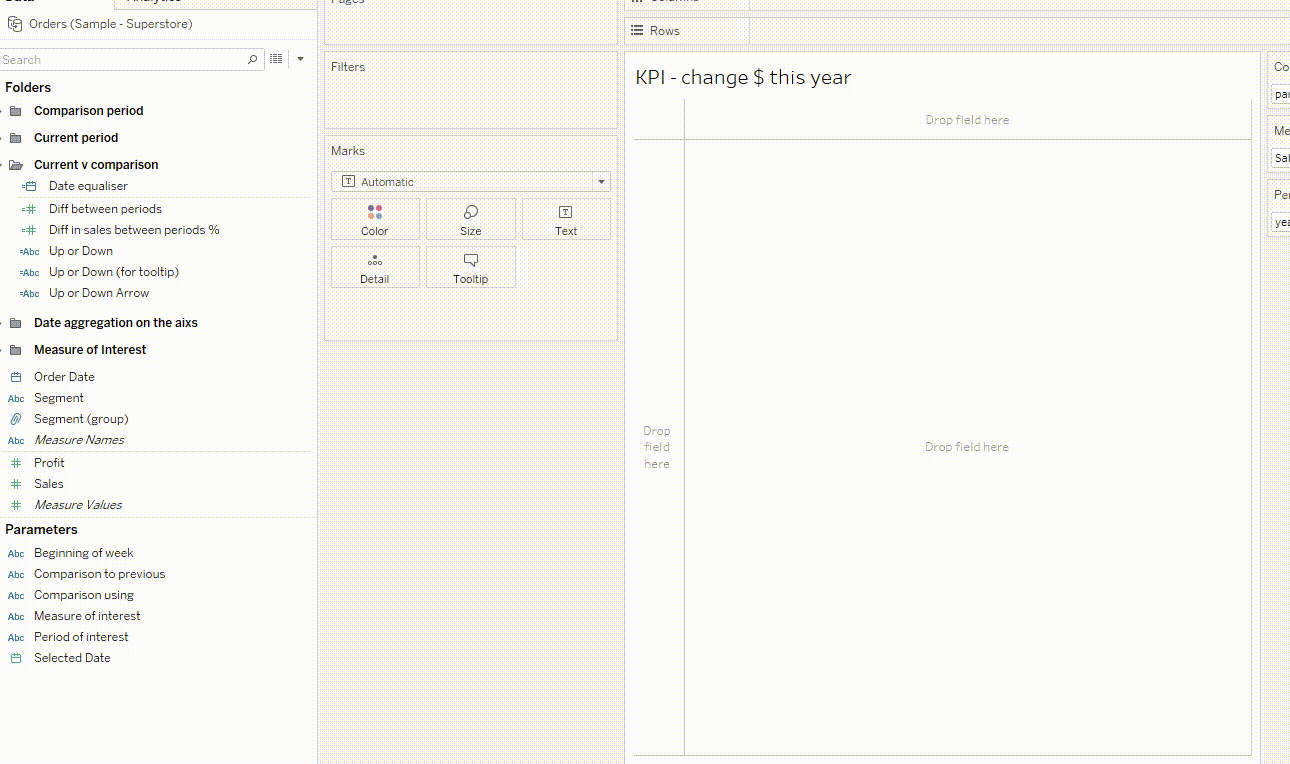The image size is (1290, 764).
Task: Toggle the data pane view icon
Action: pyautogui.click(x=276, y=60)
